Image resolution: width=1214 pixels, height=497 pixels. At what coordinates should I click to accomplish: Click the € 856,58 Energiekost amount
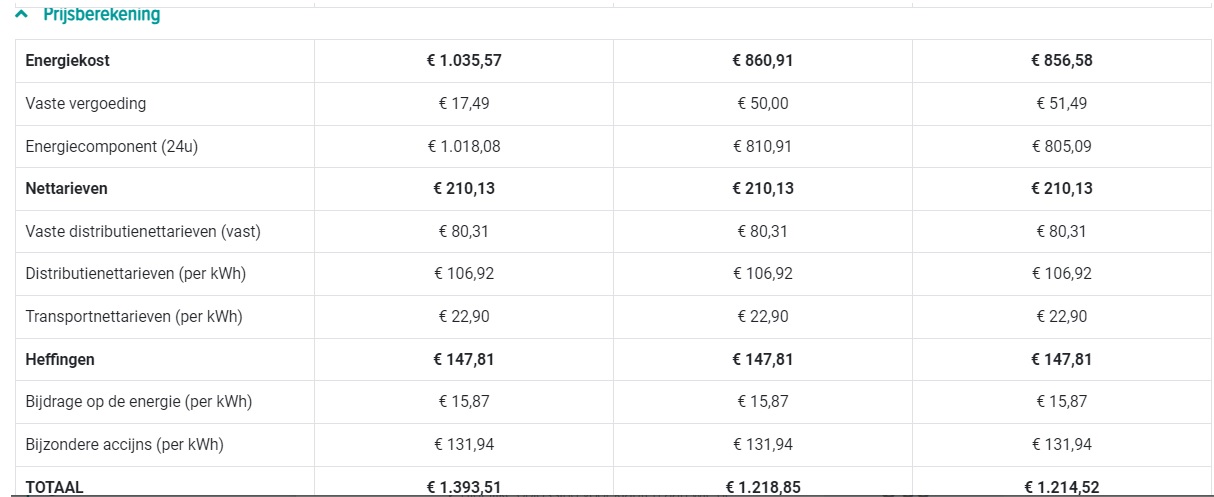click(1062, 60)
